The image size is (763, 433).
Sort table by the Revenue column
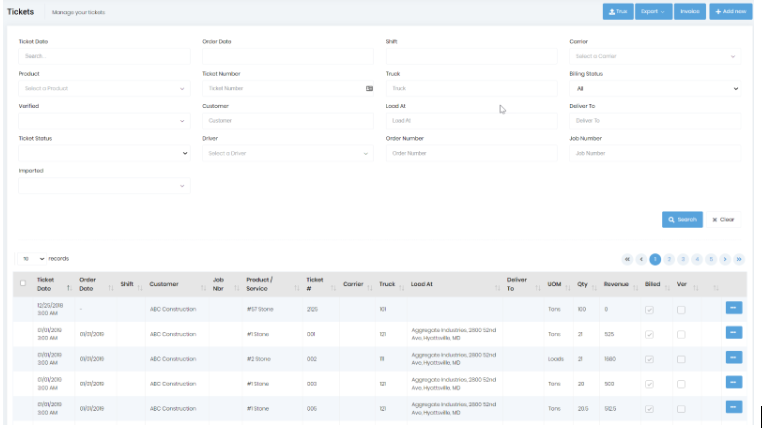pos(616,284)
